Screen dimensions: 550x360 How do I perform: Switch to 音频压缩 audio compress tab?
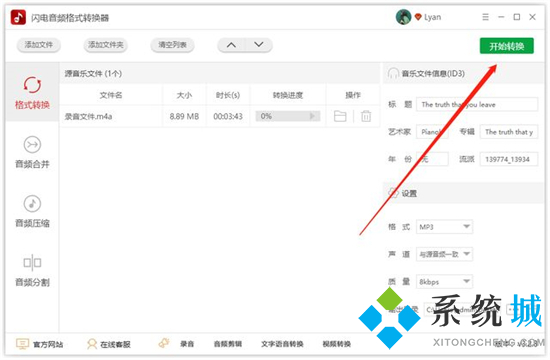tap(32, 211)
